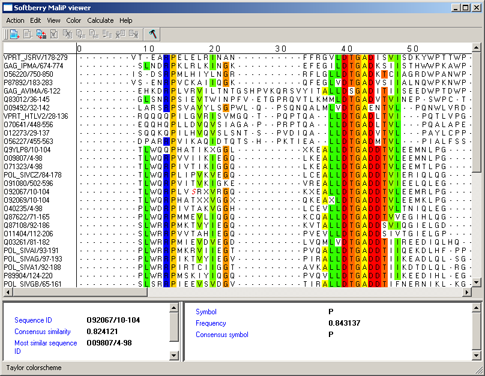Click ruler position 40
This screenshot has height=376, width=485.
[x=347, y=49]
